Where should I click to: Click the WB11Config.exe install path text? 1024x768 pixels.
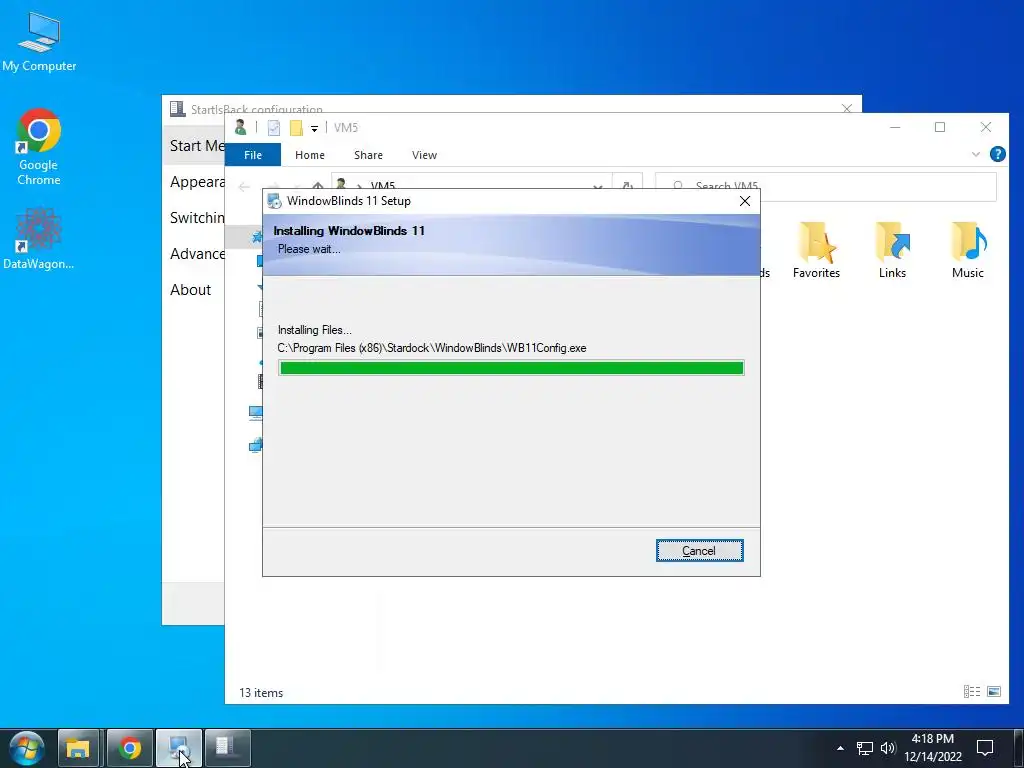tap(432, 348)
